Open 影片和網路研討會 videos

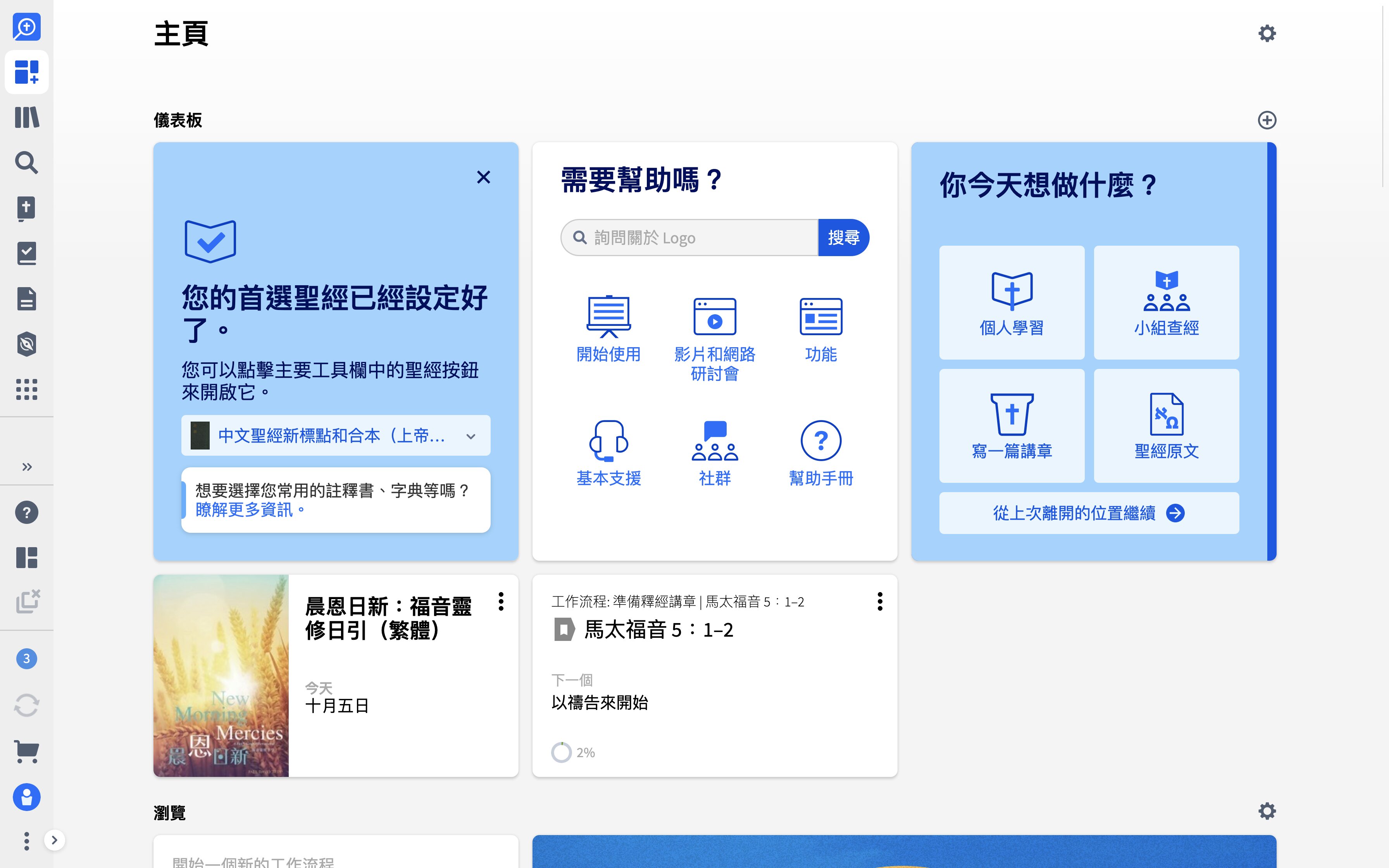coord(715,339)
